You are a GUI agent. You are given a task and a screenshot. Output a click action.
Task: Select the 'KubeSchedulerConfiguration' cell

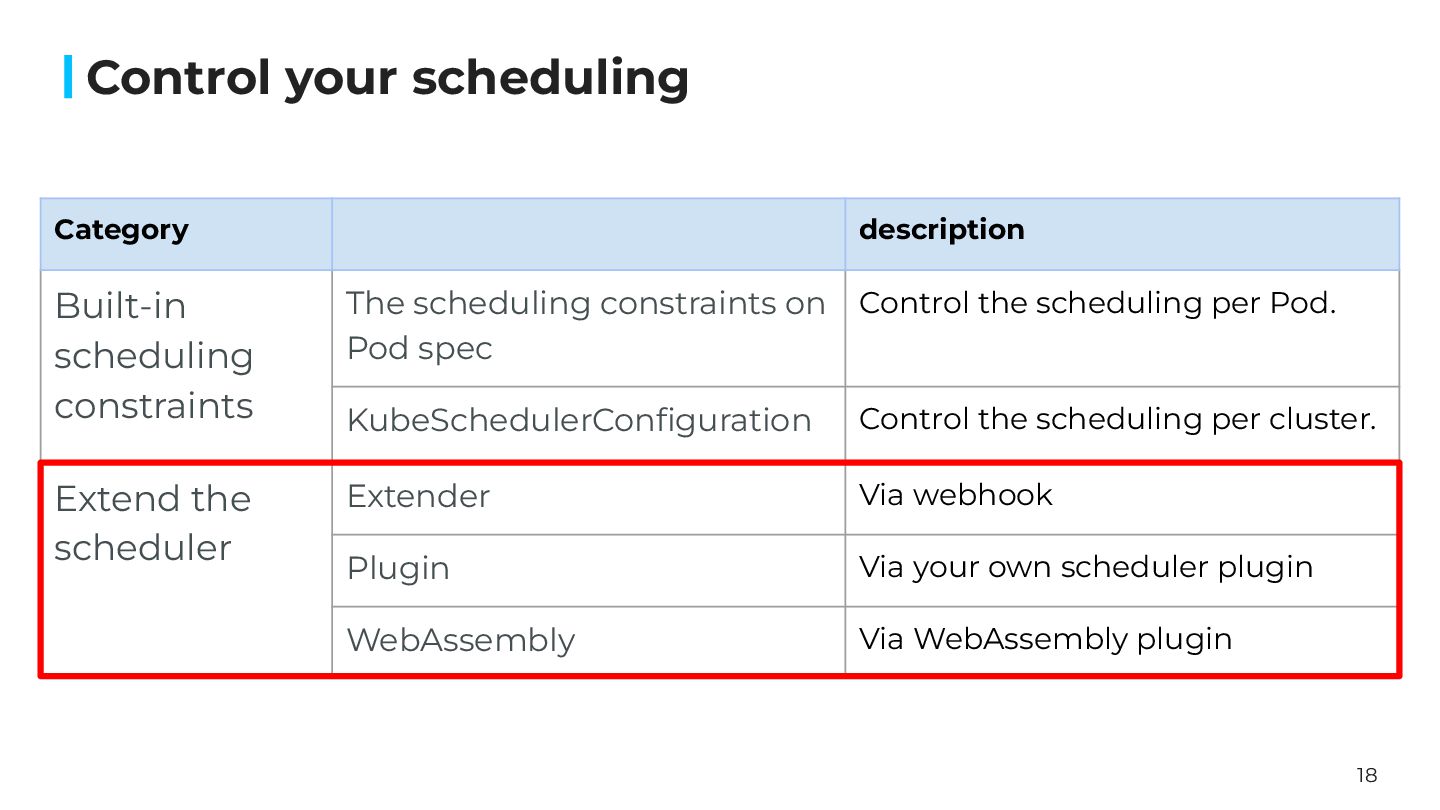578,420
